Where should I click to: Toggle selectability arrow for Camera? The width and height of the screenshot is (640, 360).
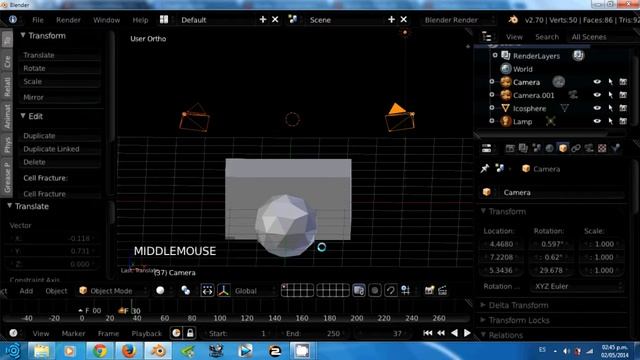coord(610,82)
